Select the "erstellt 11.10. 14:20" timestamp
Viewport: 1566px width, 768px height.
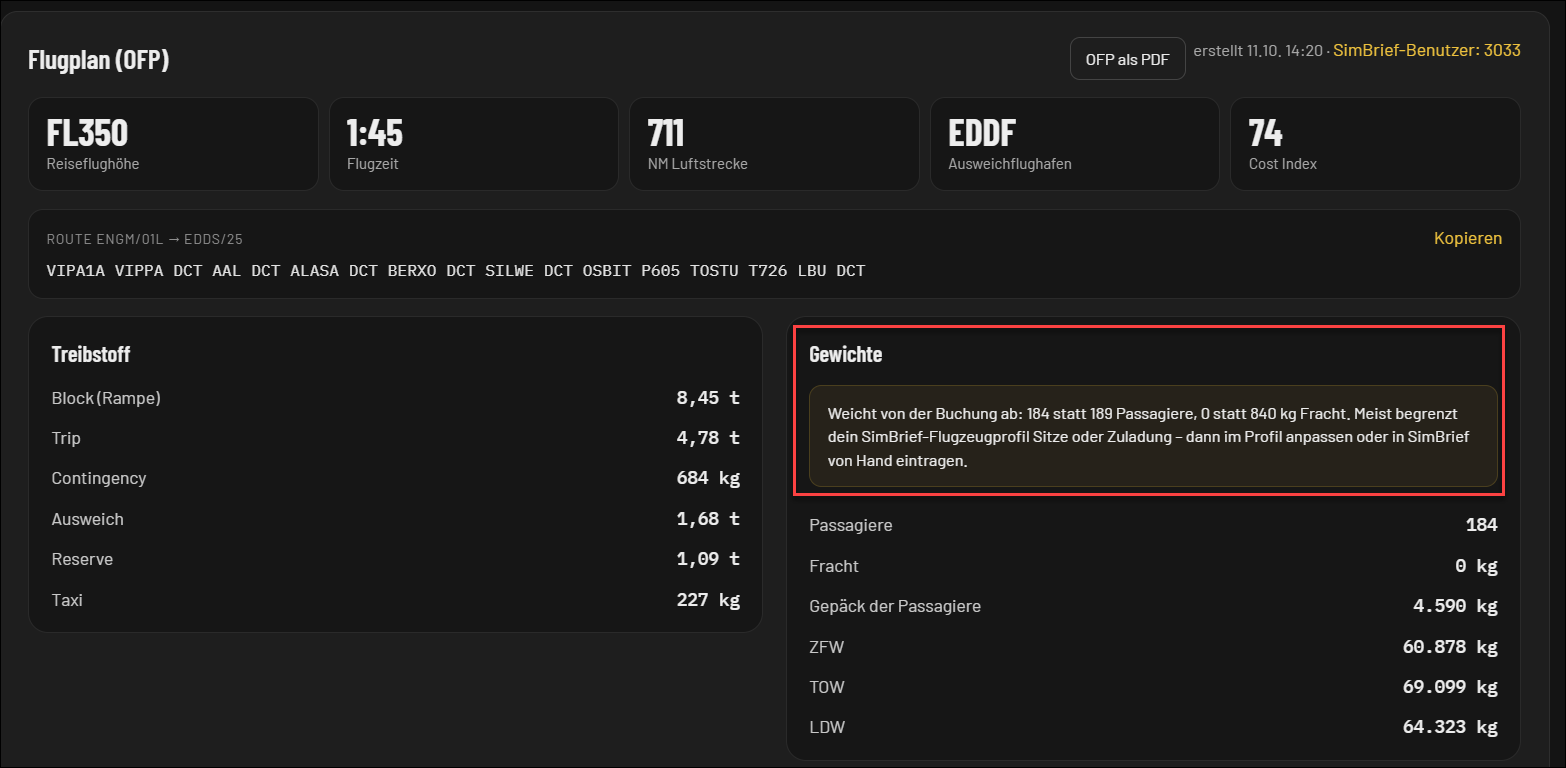click(1258, 50)
